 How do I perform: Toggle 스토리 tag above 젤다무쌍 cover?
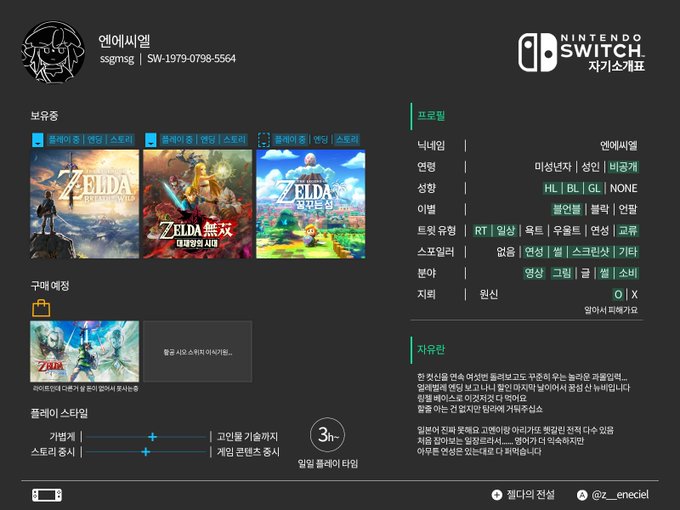(x=234, y=140)
